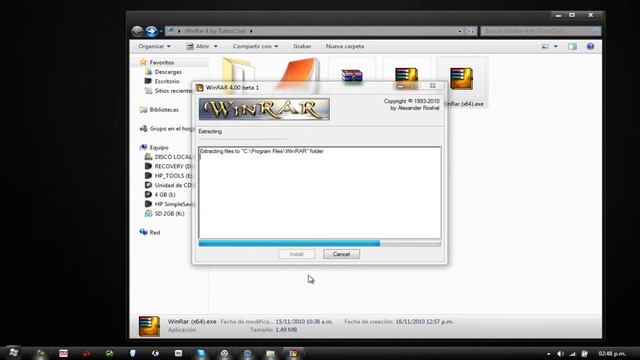Expand the arrow next to Abrir
Viewport: 640px width, 360px height.
coord(216,47)
